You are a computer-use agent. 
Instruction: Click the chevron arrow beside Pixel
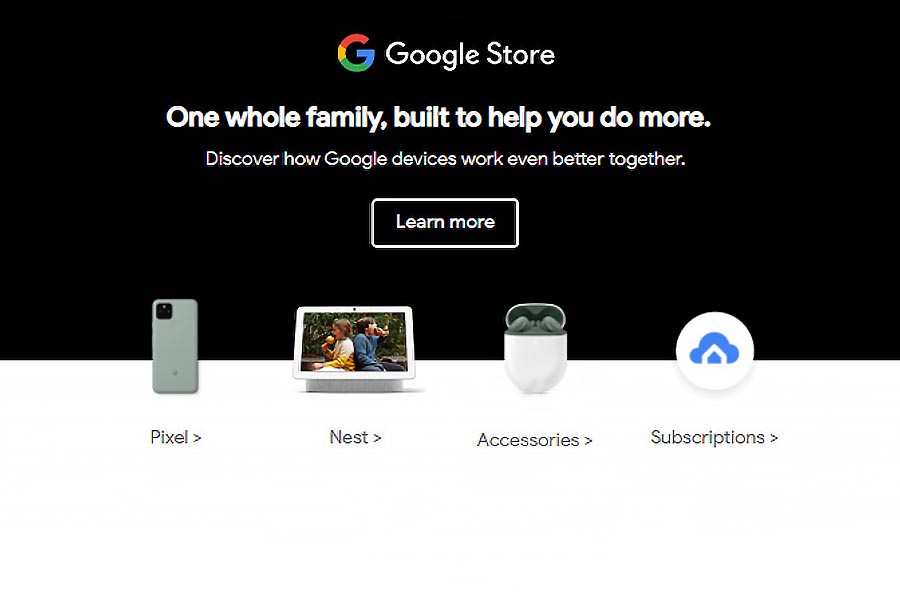pyautogui.click(x=197, y=438)
